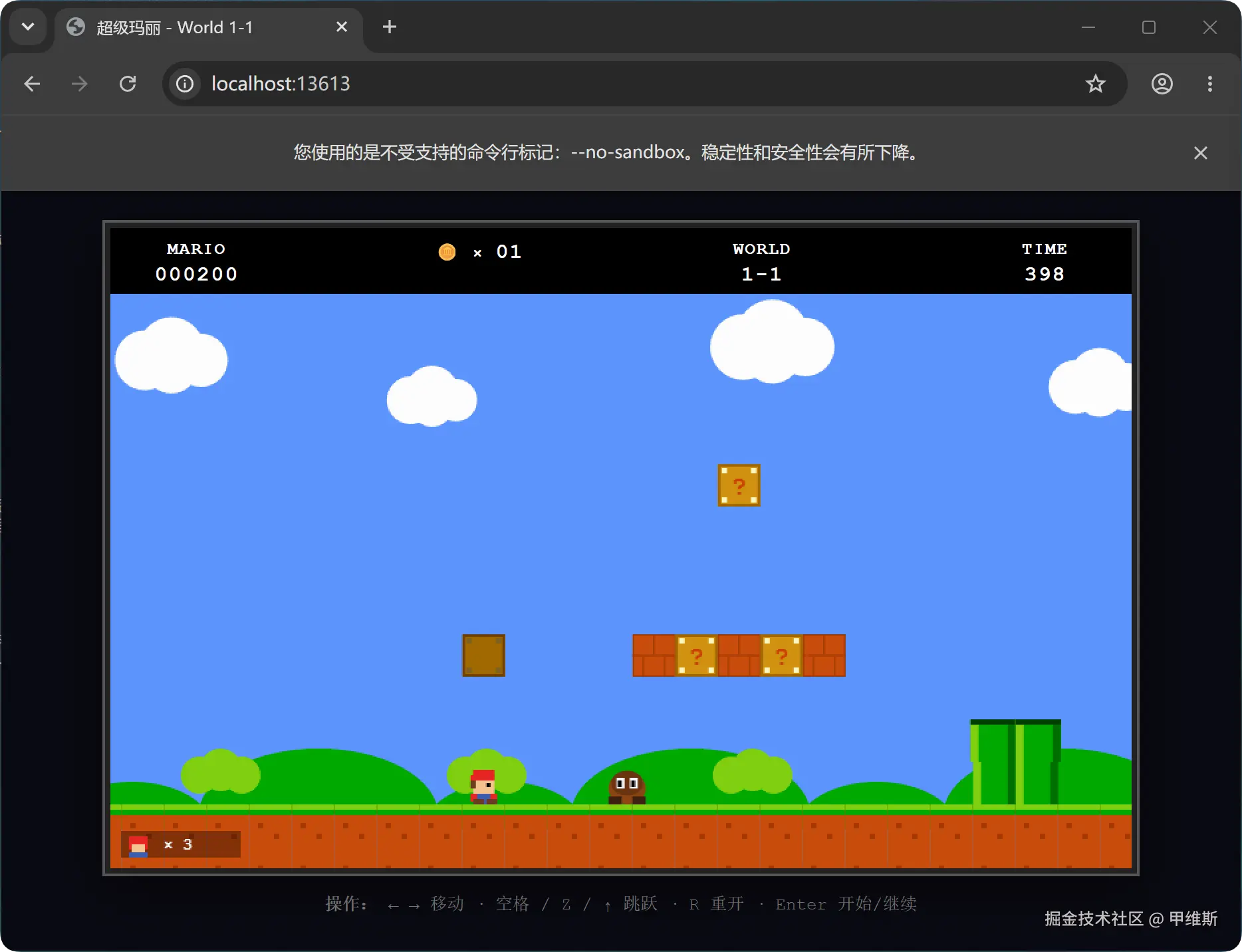The height and width of the screenshot is (952, 1242).
Task: Open the Chrome three-dot menu
Action: coord(1209,84)
